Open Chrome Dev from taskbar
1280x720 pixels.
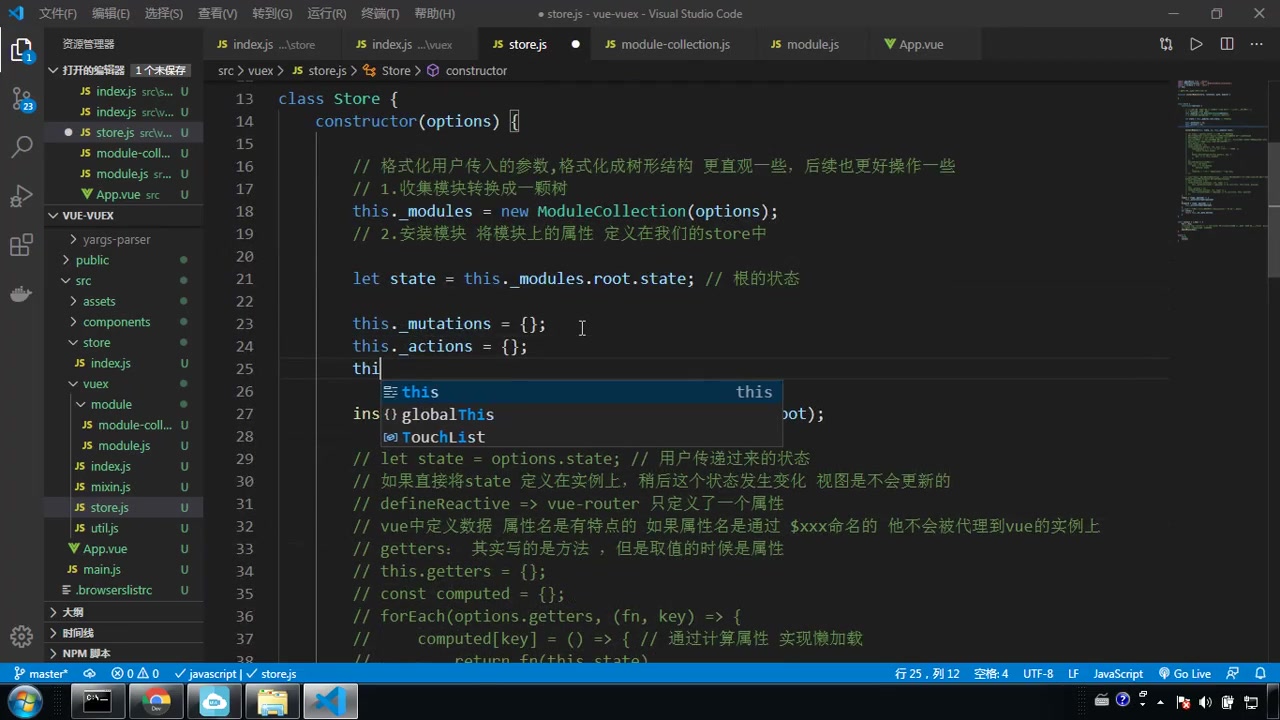pyautogui.click(x=156, y=702)
